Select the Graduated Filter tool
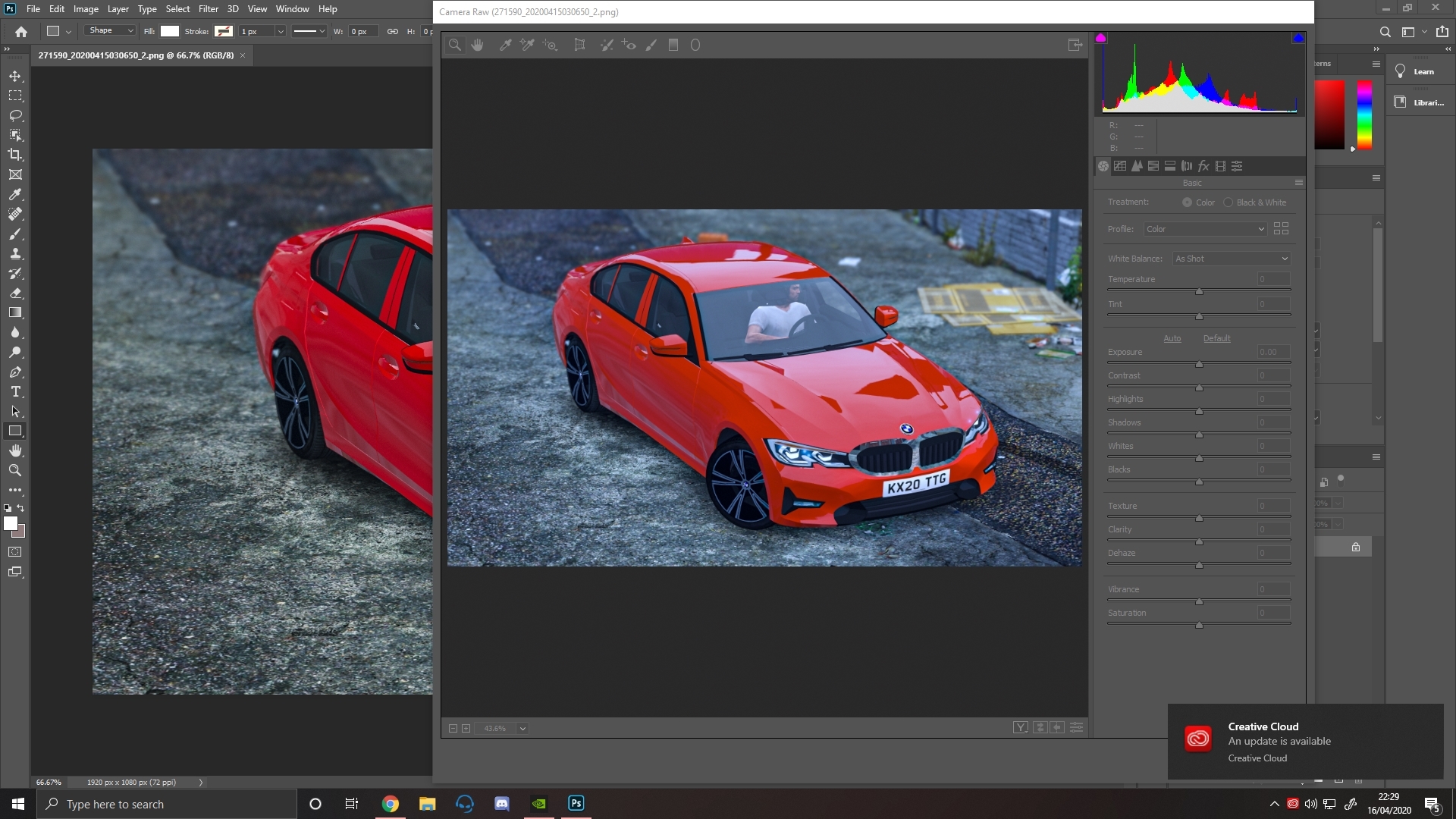 click(x=673, y=45)
